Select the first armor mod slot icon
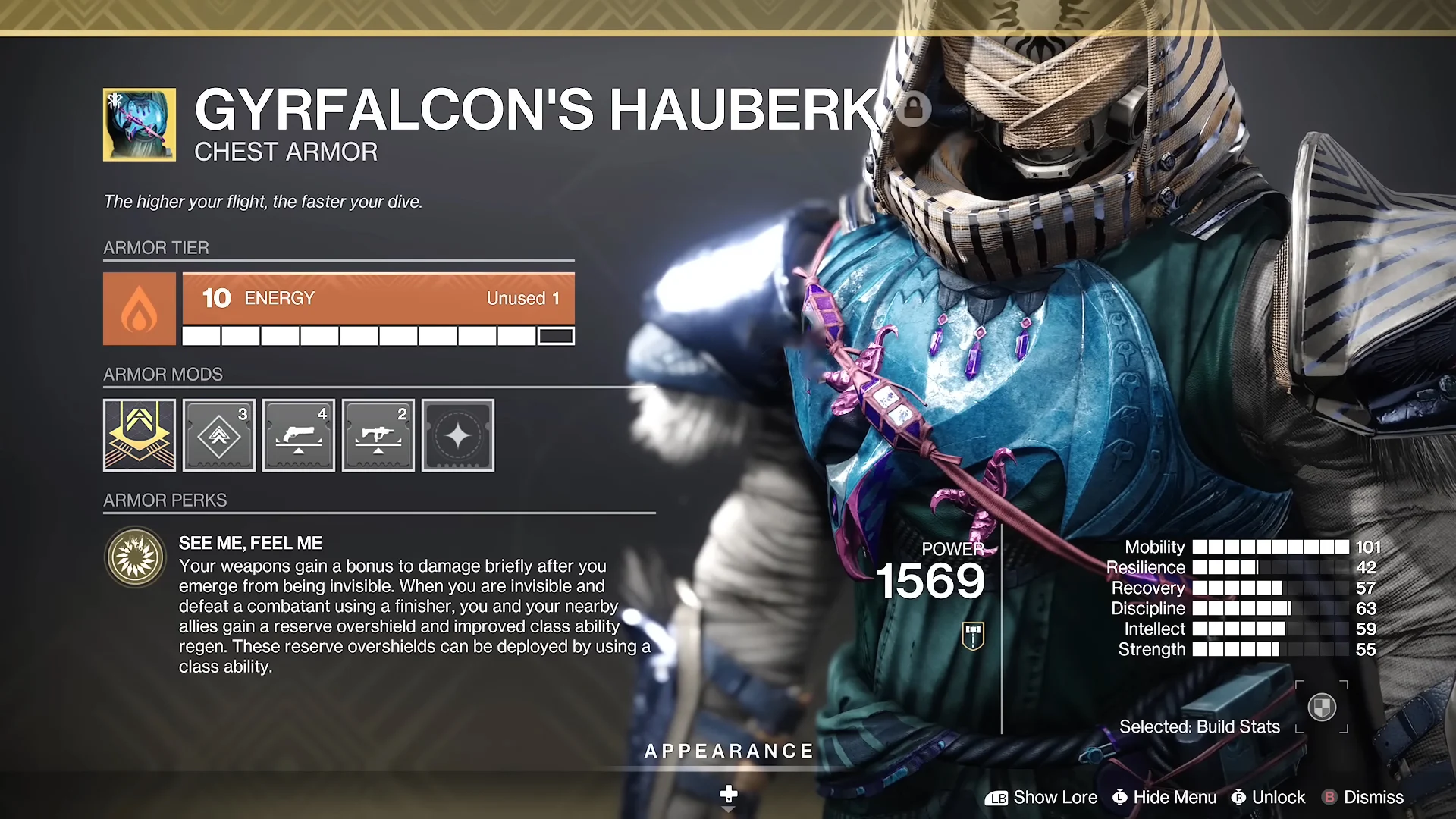This screenshot has width=1456, height=819. click(139, 434)
